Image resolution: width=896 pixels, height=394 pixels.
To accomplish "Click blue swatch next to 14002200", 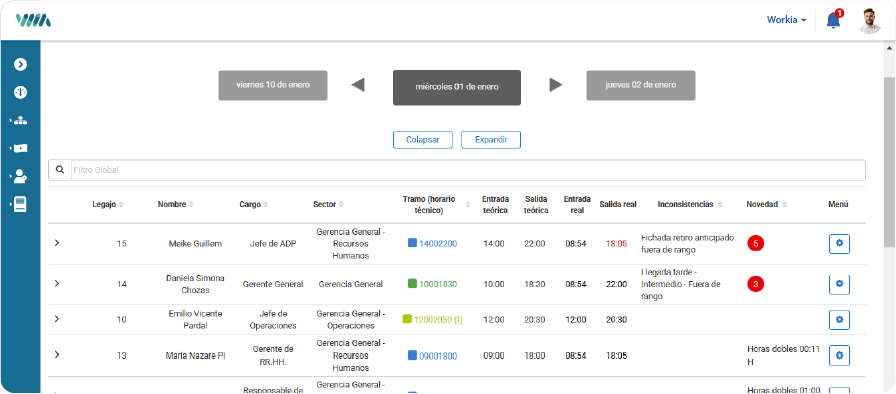I will (412, 243).
